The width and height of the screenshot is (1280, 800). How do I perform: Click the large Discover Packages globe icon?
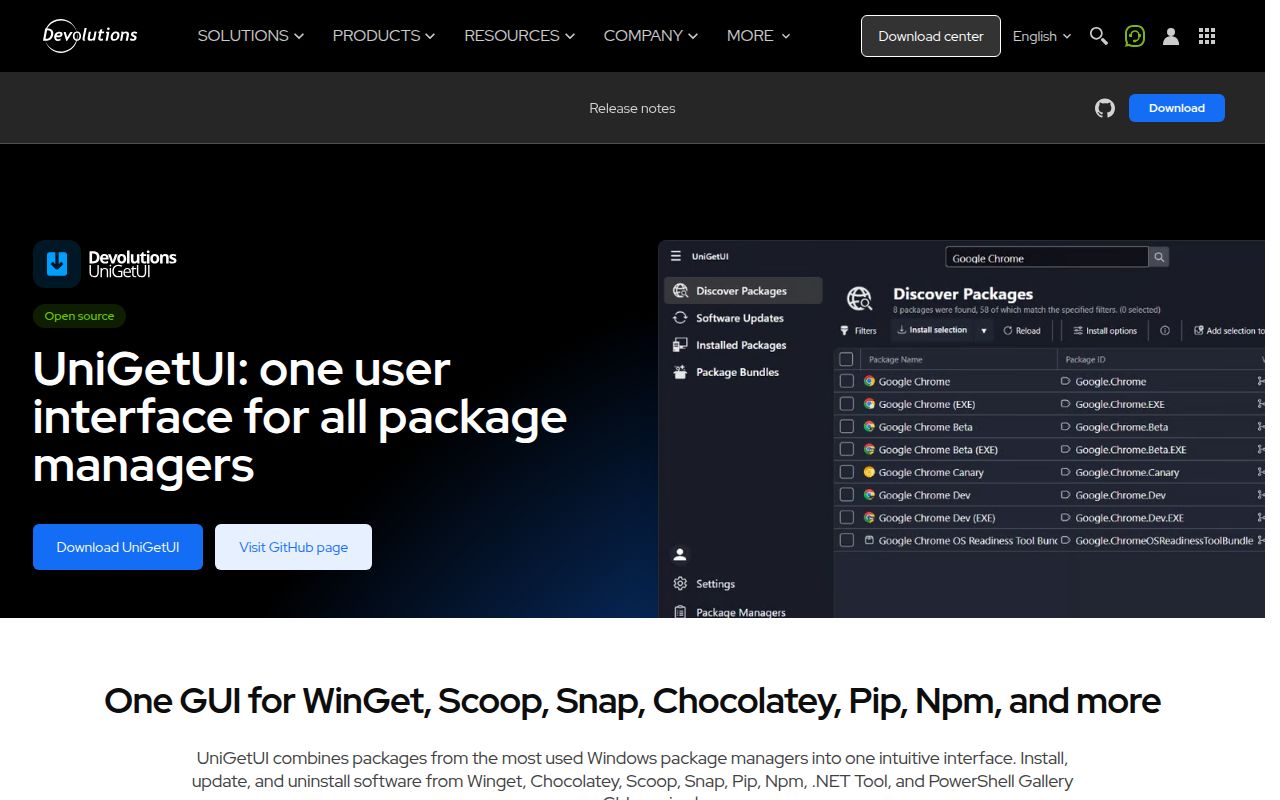click(x=860, y=298)
